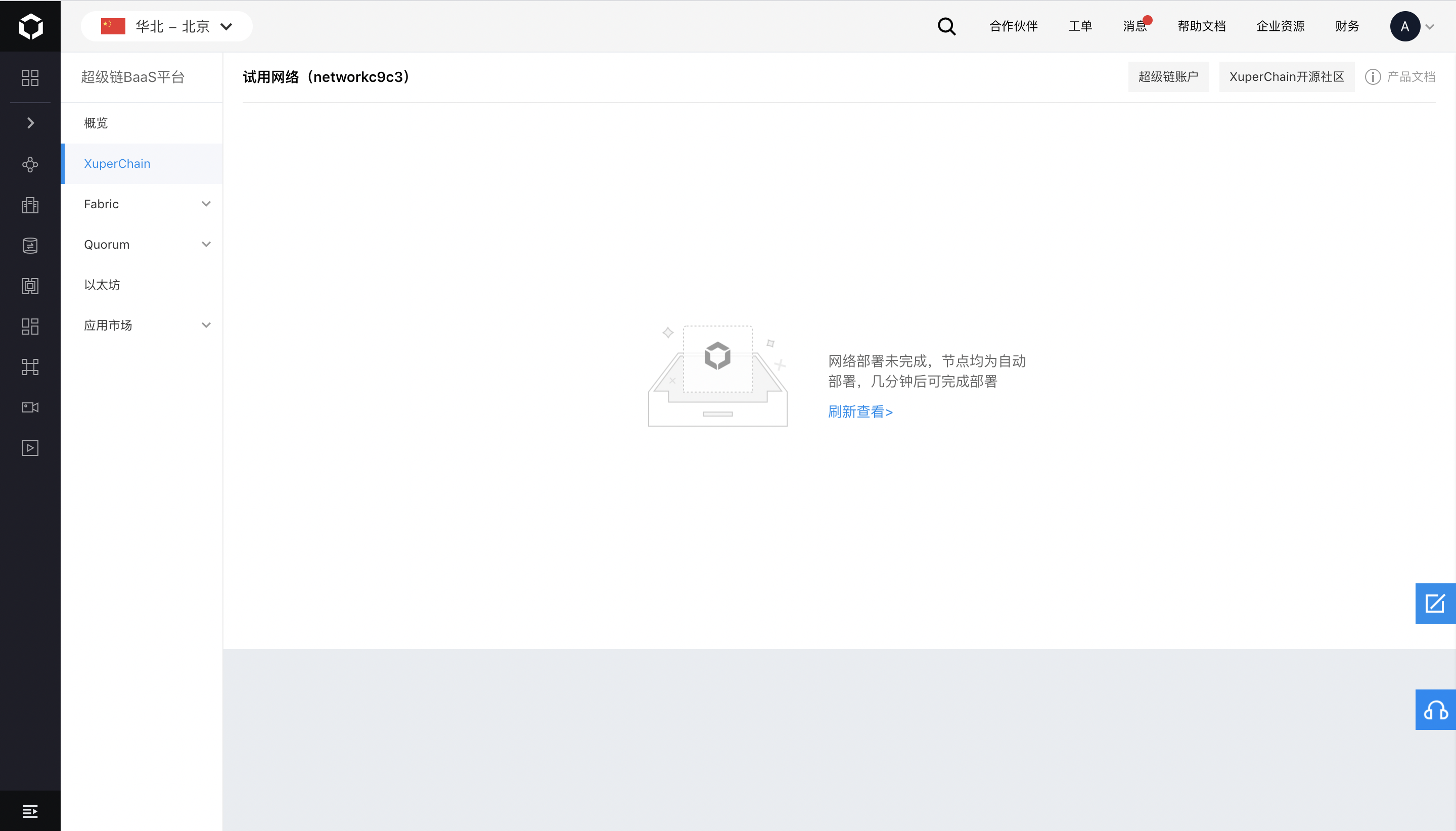Image resolution: width=1456 pixels, height=831 pixels.
Task: Open the 产品文档 link
Action: pyautogui.click(x=1411, y=76)
